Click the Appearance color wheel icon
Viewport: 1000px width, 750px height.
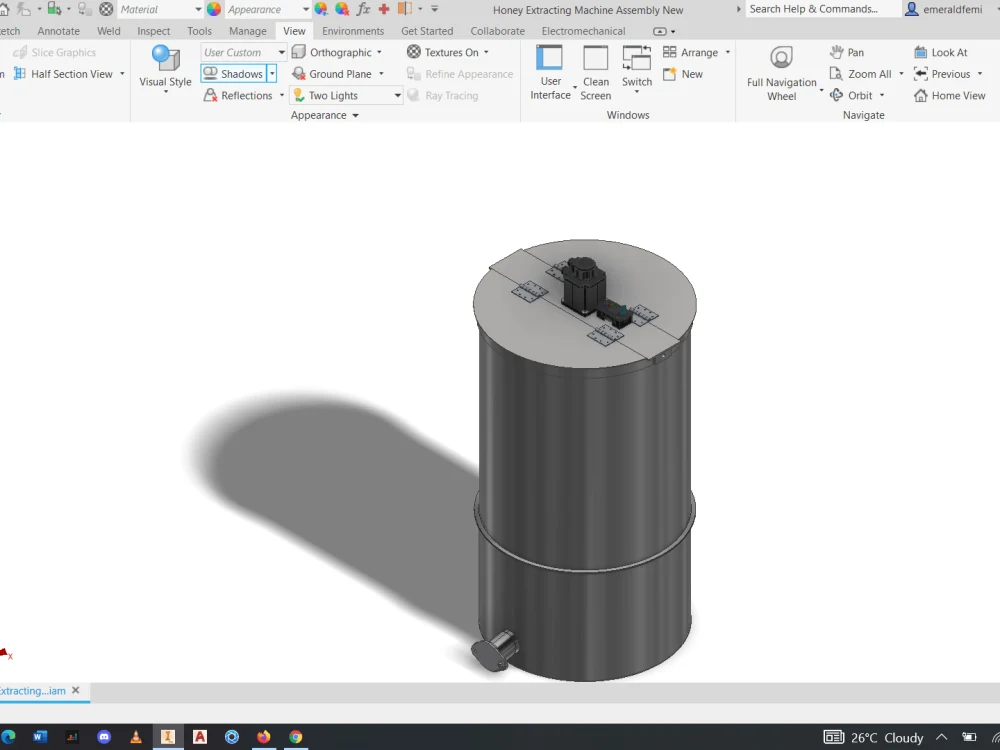(213, 9)
